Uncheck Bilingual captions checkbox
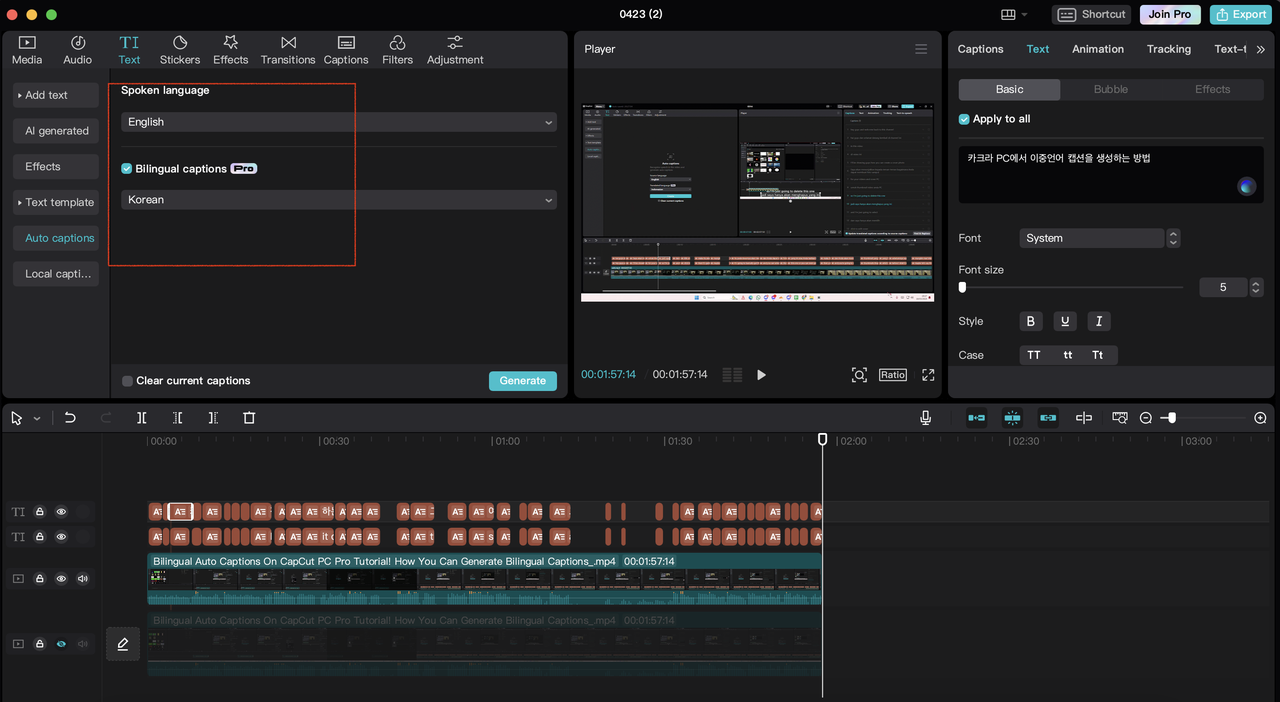The height and width of the screenshot is (702, 1280). [x=127, y=169]
